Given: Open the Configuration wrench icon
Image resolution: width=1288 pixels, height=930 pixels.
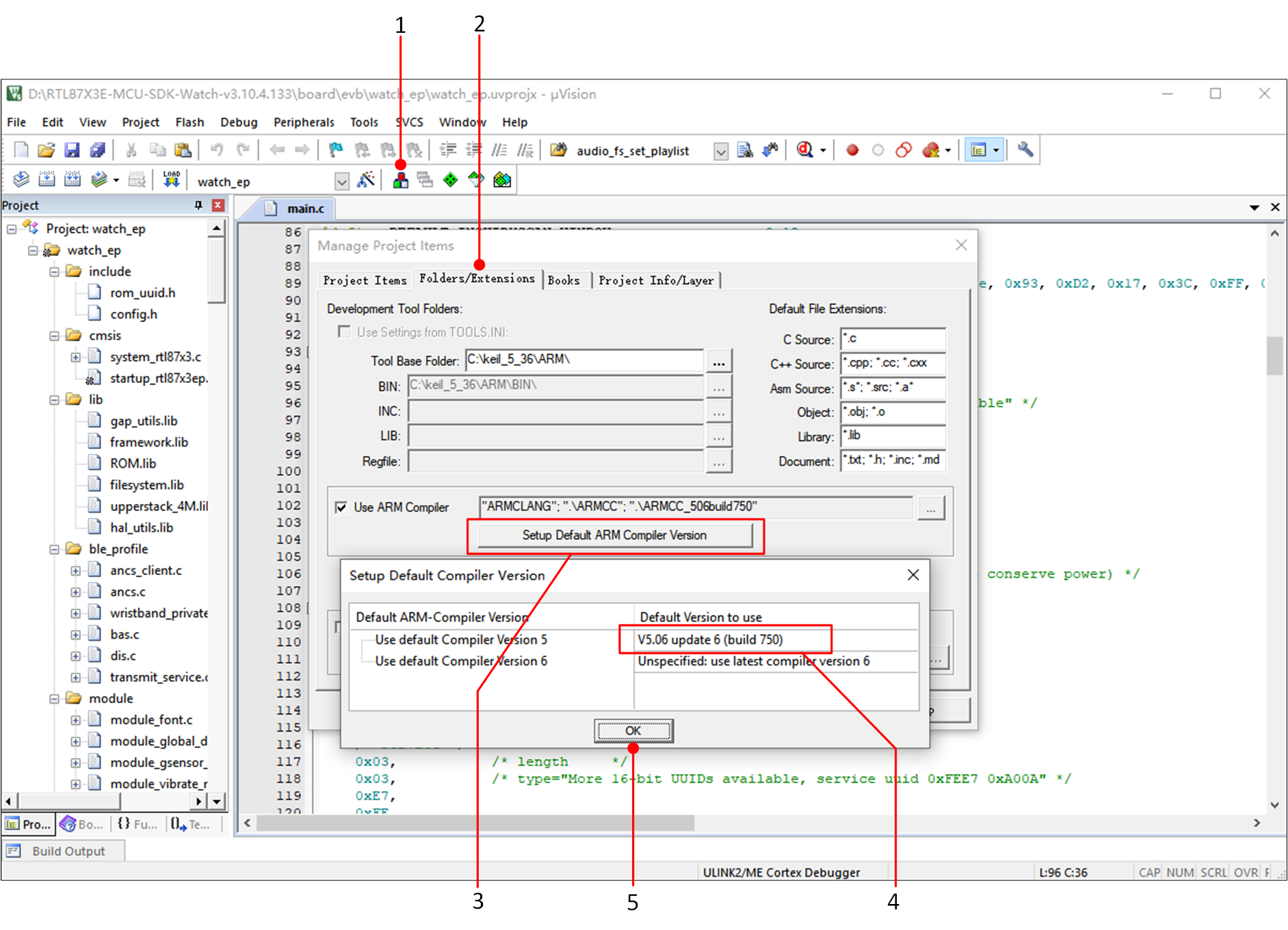Looking at the screenshot, I should (x=1025, y=150).
